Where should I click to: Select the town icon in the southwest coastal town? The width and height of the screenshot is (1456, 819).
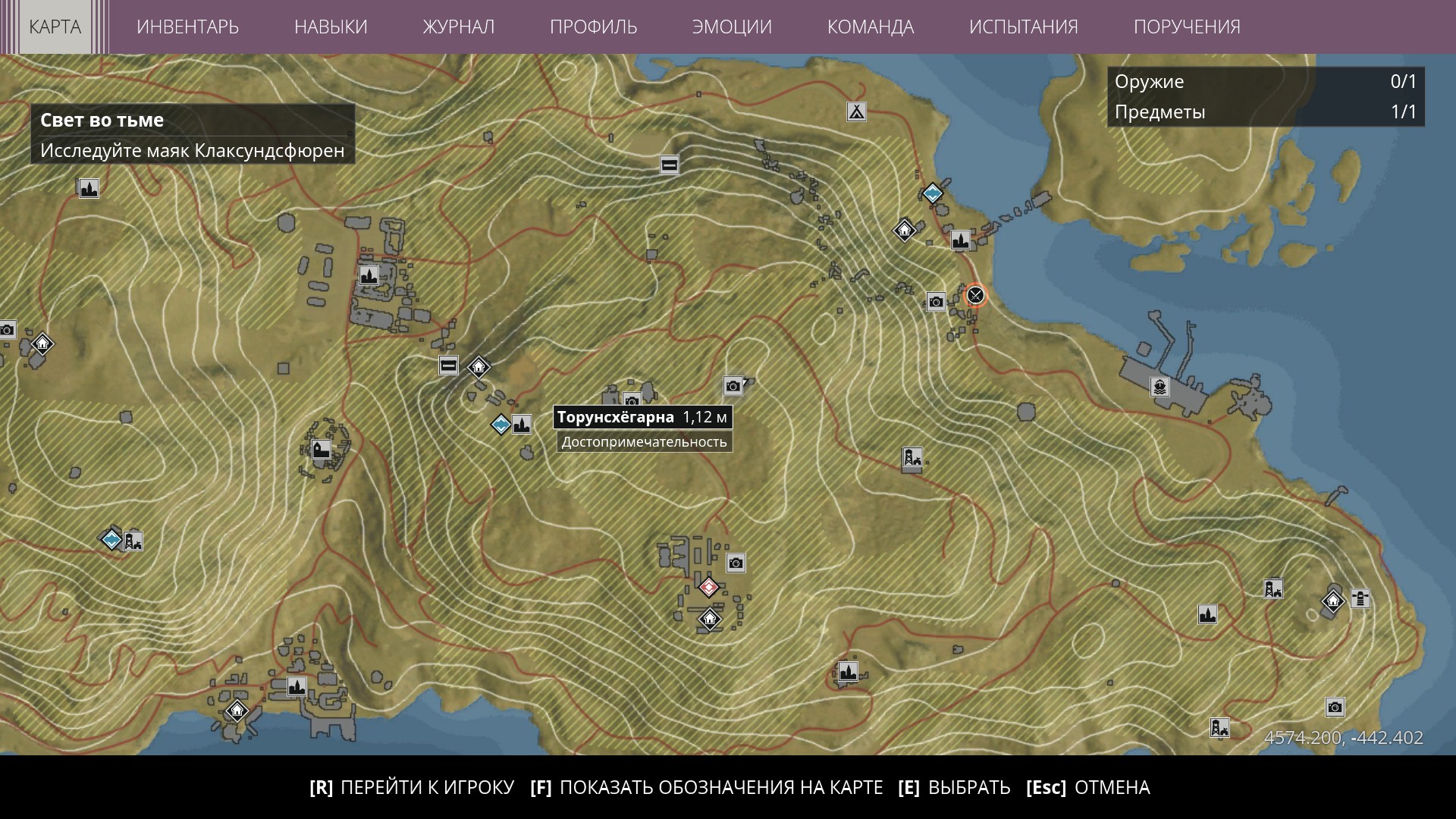click(297, 686)
